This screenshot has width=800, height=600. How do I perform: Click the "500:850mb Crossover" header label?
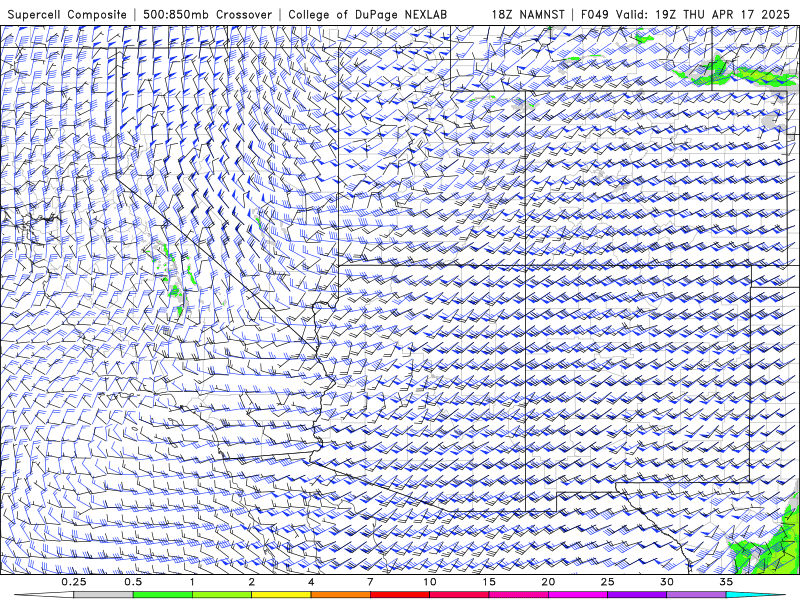pos(208,14)
